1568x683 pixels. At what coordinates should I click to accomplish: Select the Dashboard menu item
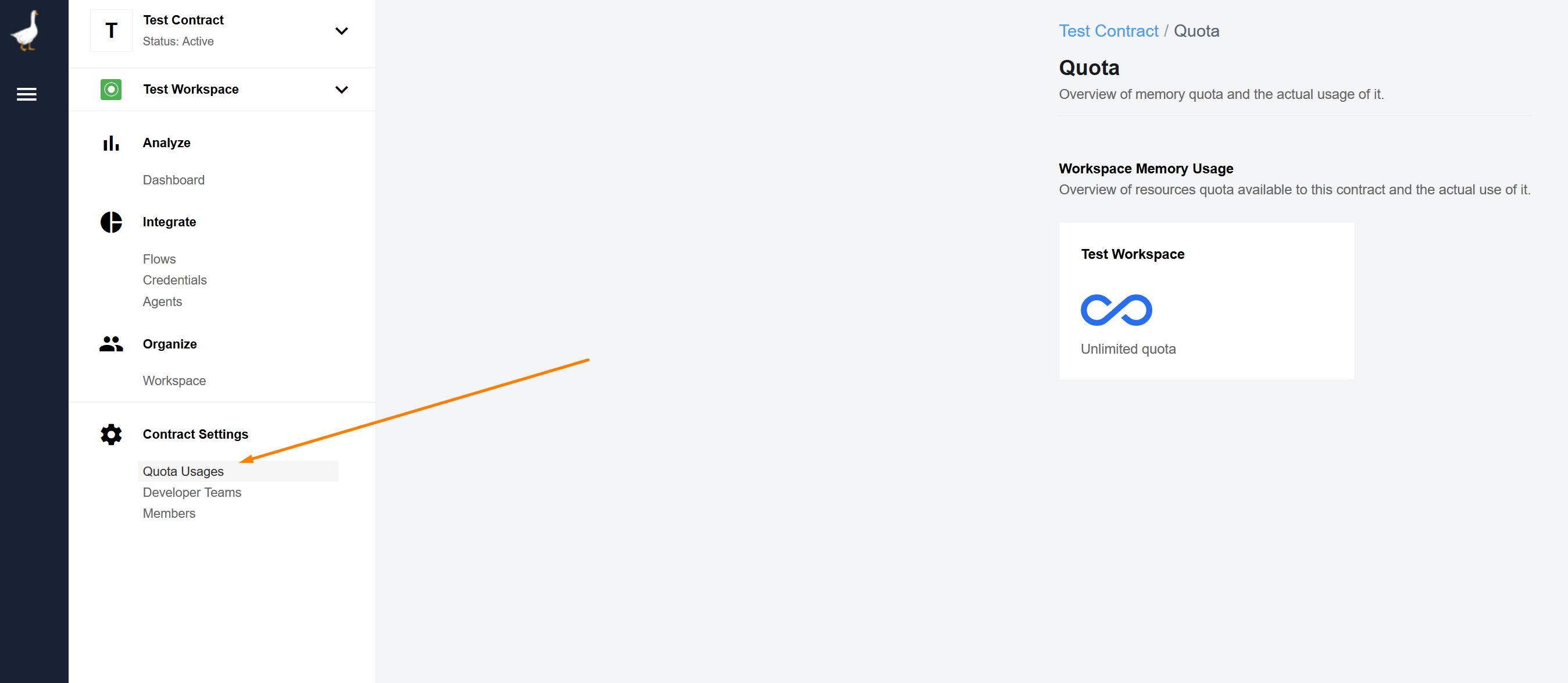[x=173, y=180]
